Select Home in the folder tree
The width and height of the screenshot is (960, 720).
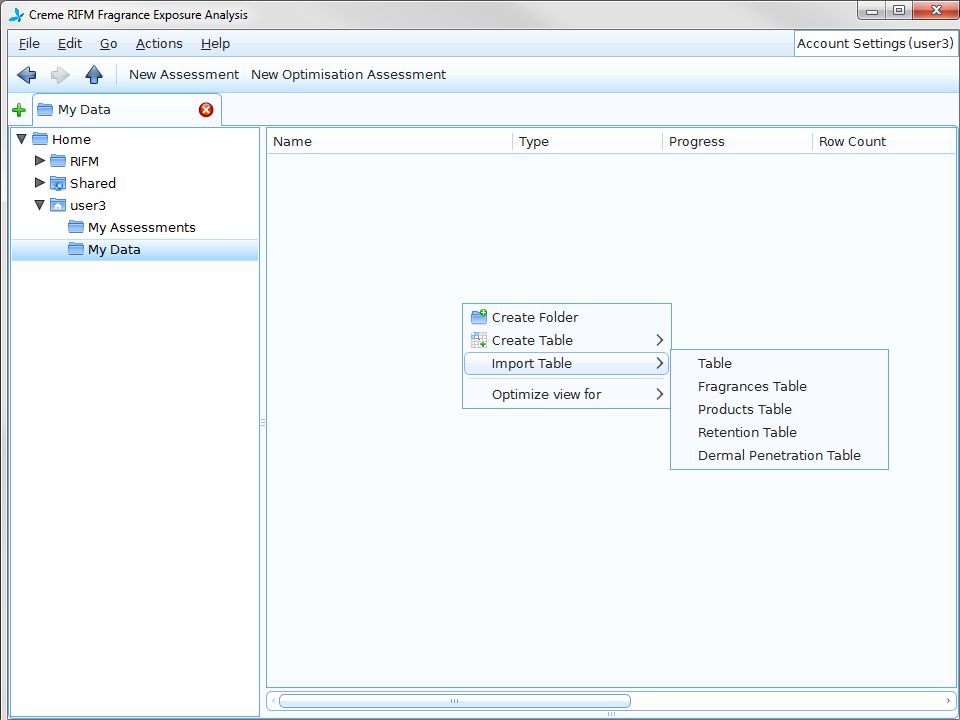tap(71, 140)
